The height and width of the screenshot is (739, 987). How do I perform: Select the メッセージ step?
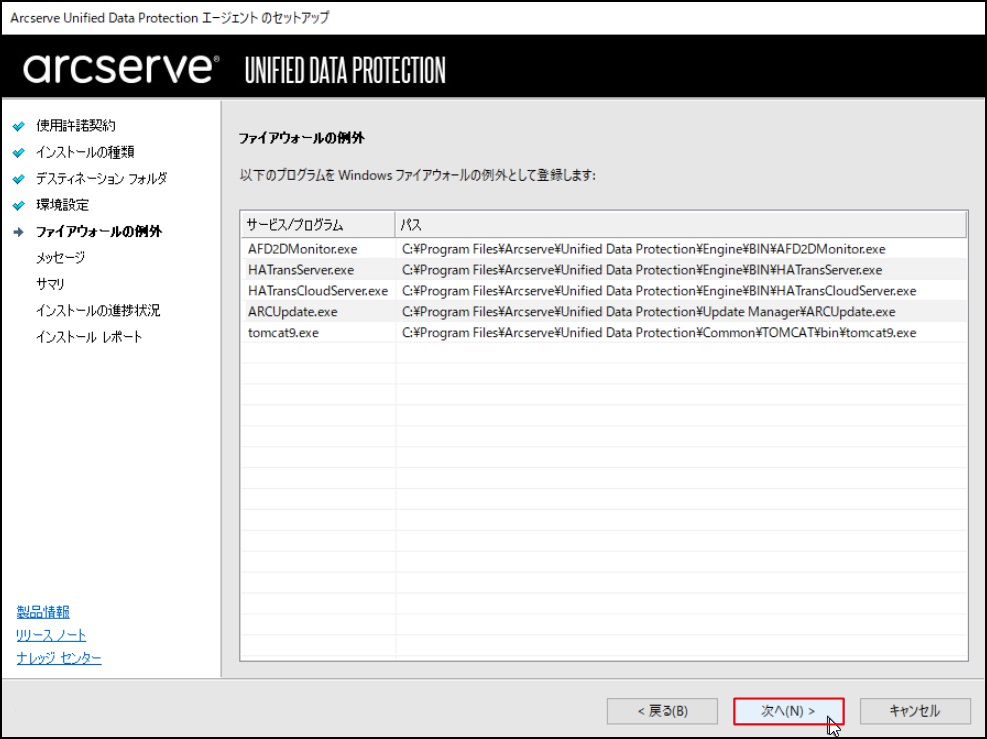(x=60, y=257)
